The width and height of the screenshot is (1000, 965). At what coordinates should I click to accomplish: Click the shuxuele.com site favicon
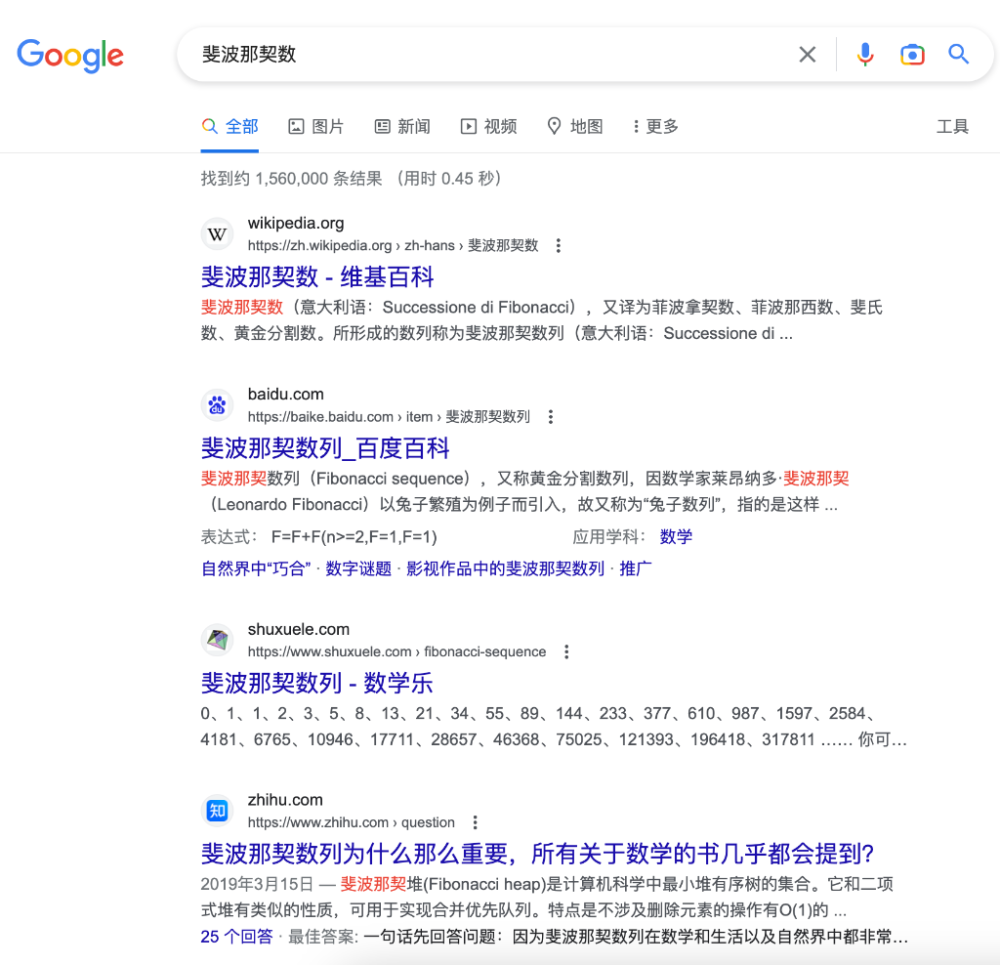pyautogui.click(x=217, y=639)
